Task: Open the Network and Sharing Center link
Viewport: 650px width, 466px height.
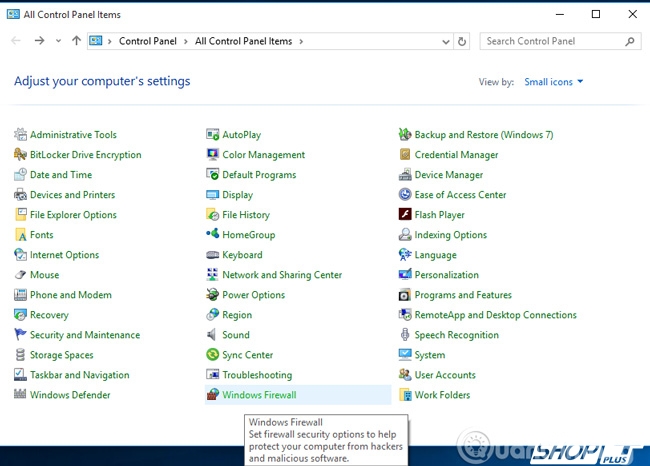Action: [282, 275]
